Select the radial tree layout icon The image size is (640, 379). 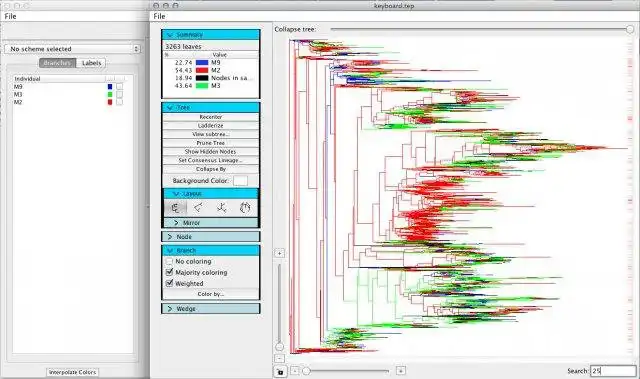click(222, 208)
